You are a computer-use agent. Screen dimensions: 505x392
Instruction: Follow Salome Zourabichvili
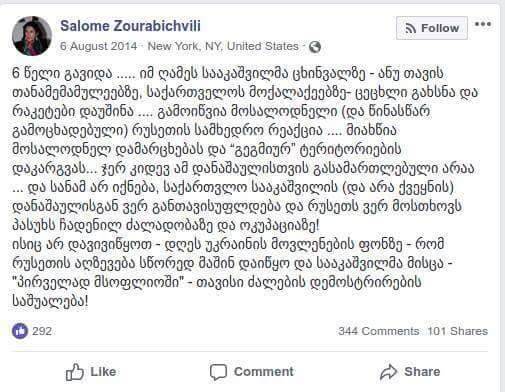pos(432,28)
